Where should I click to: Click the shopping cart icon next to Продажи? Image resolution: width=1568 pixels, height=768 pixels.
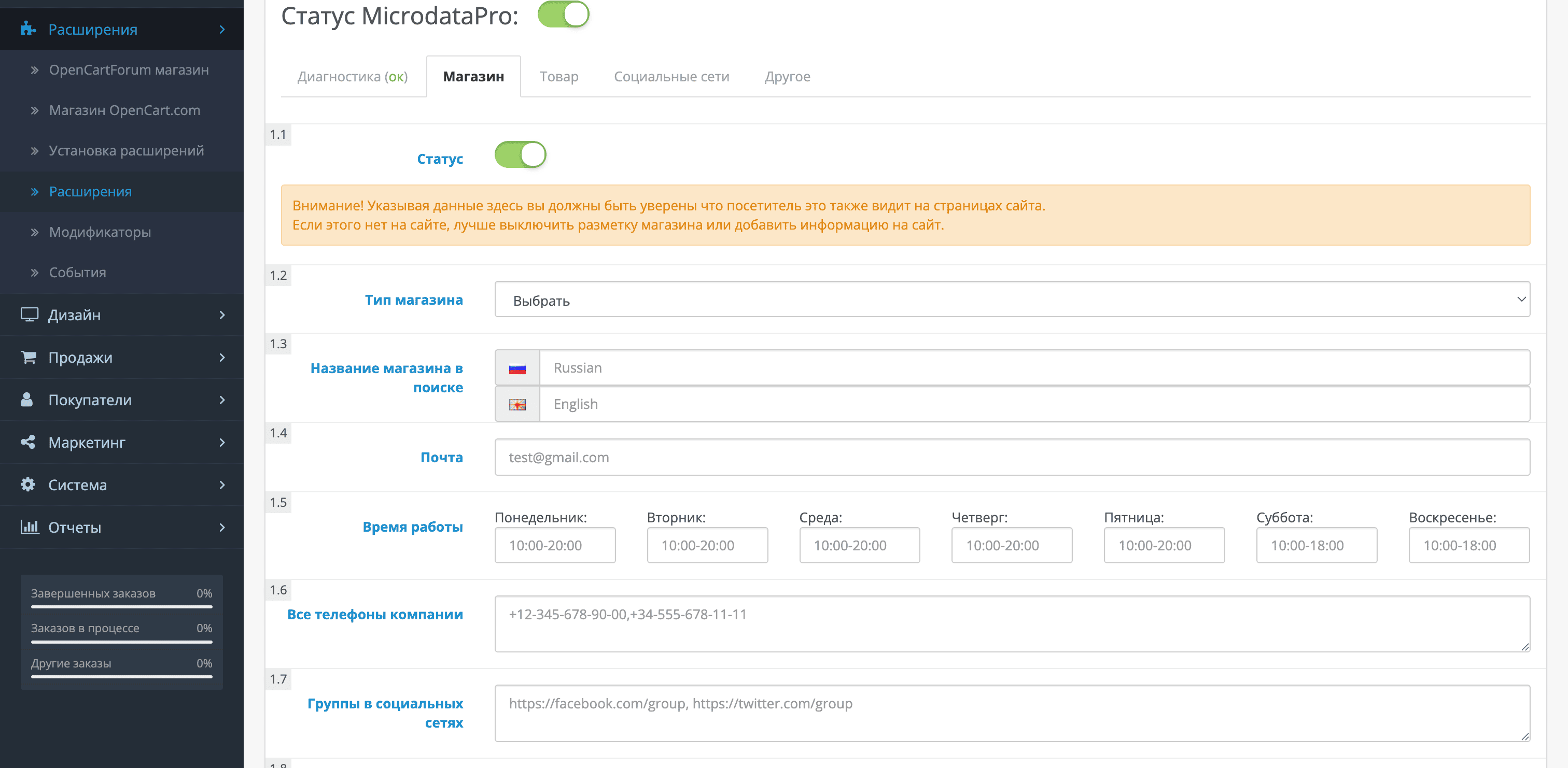[29, 357]
